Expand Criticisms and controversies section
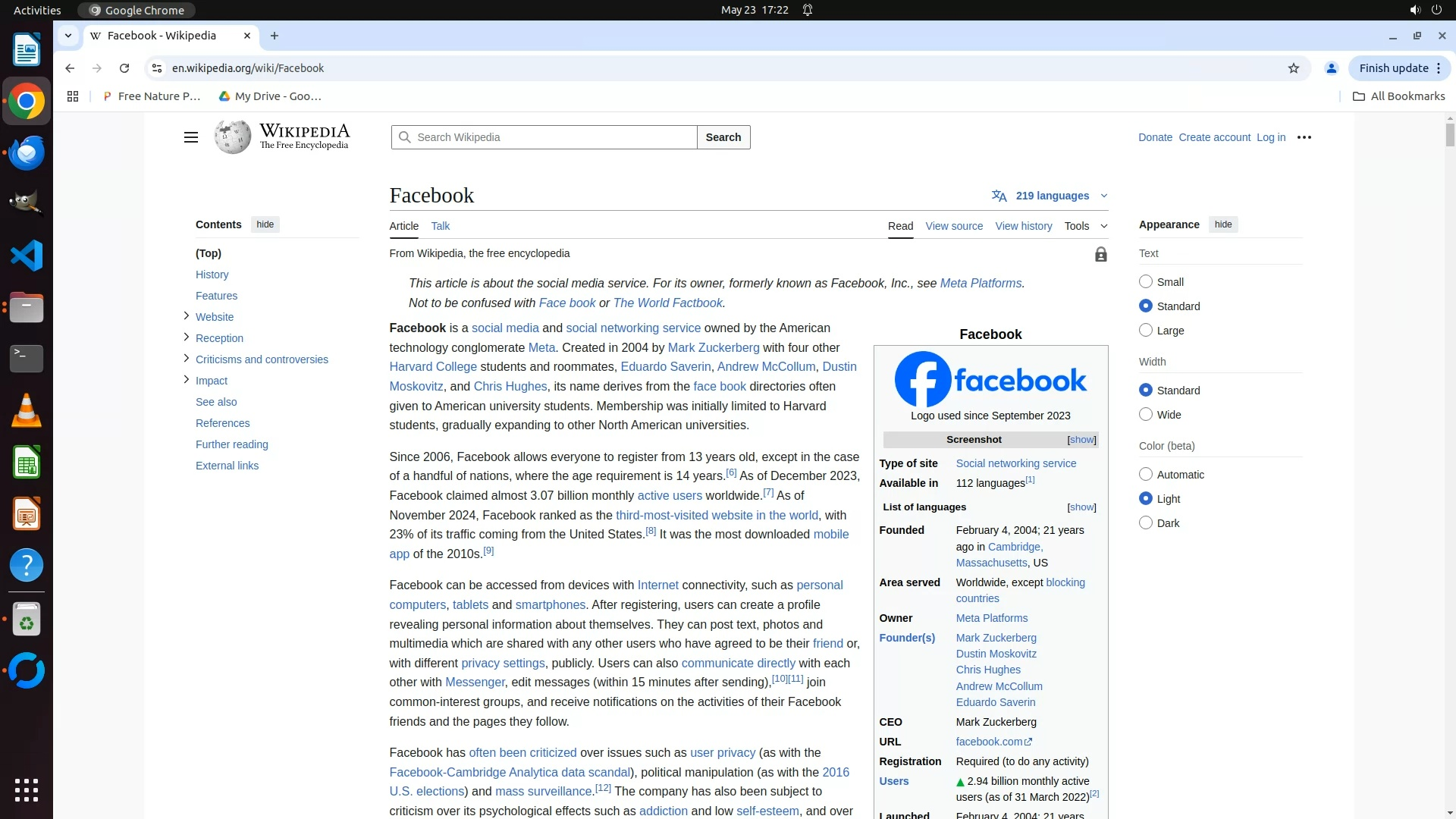The height and width of the screenshot is (819, 1456). tap(187, 359)
